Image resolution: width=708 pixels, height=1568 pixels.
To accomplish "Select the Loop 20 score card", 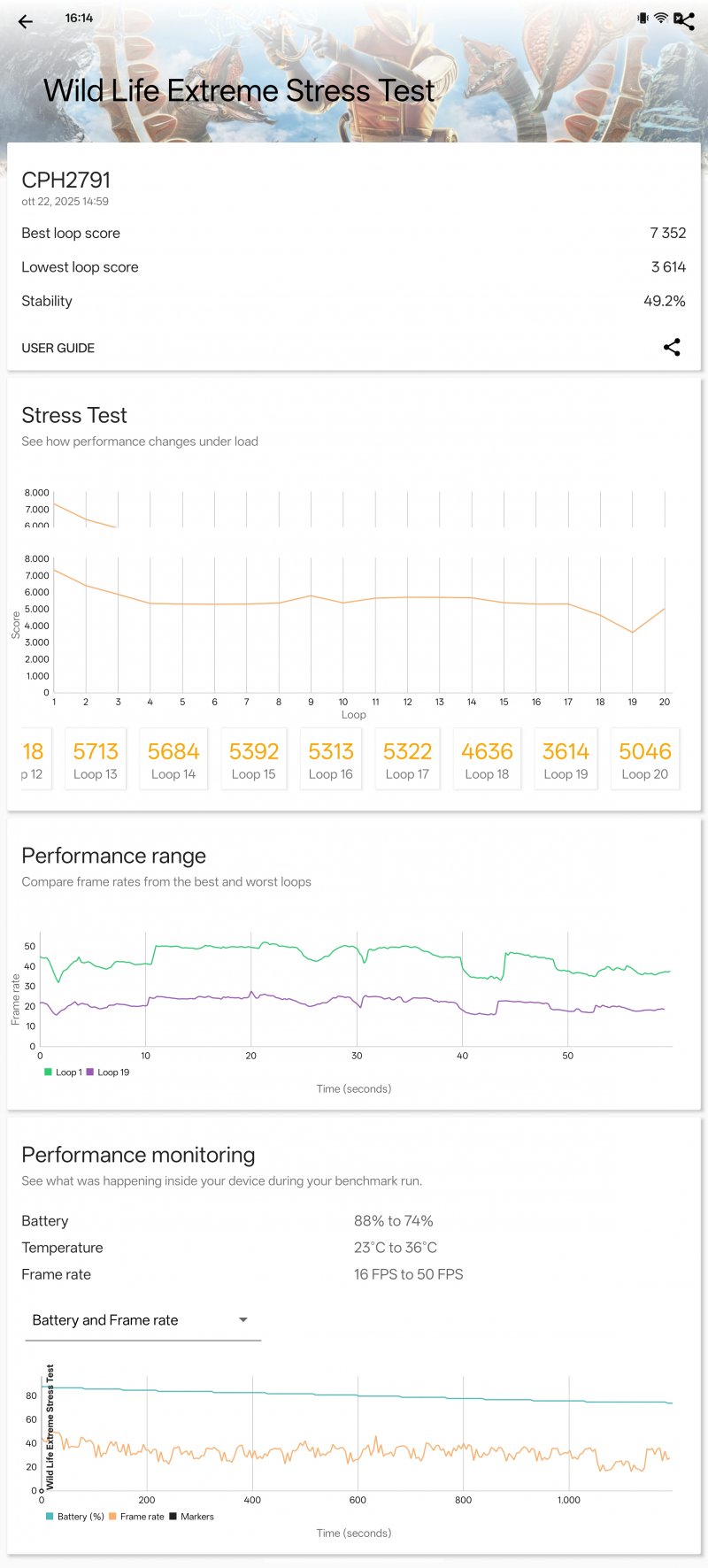I will 644,759.
